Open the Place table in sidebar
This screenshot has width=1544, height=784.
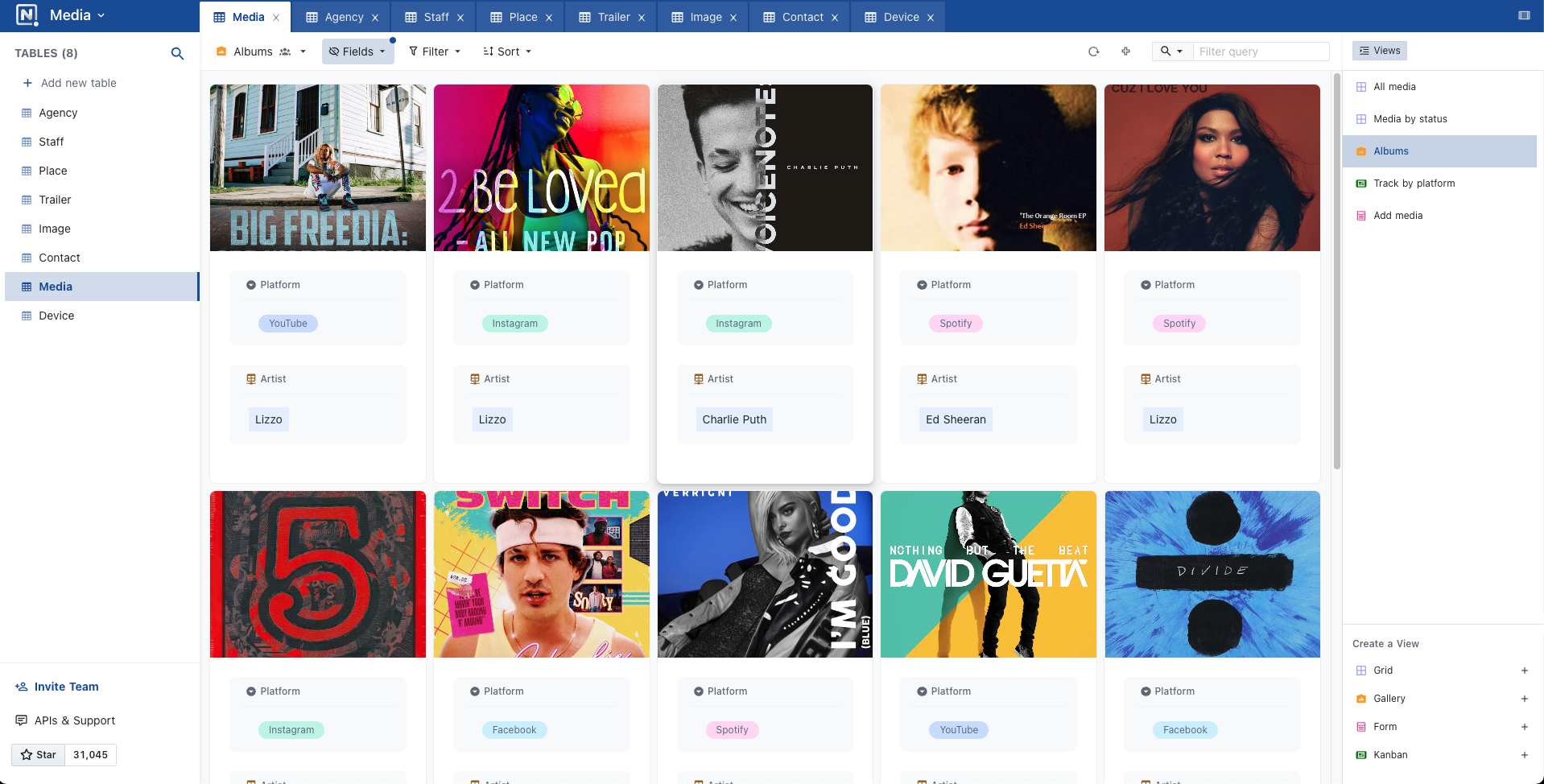pyautogui.click(x=101, y=171)
